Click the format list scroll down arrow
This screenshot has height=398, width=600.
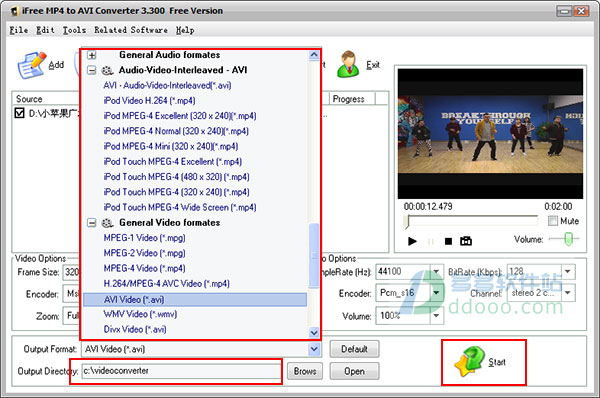(x=314, y=333)
